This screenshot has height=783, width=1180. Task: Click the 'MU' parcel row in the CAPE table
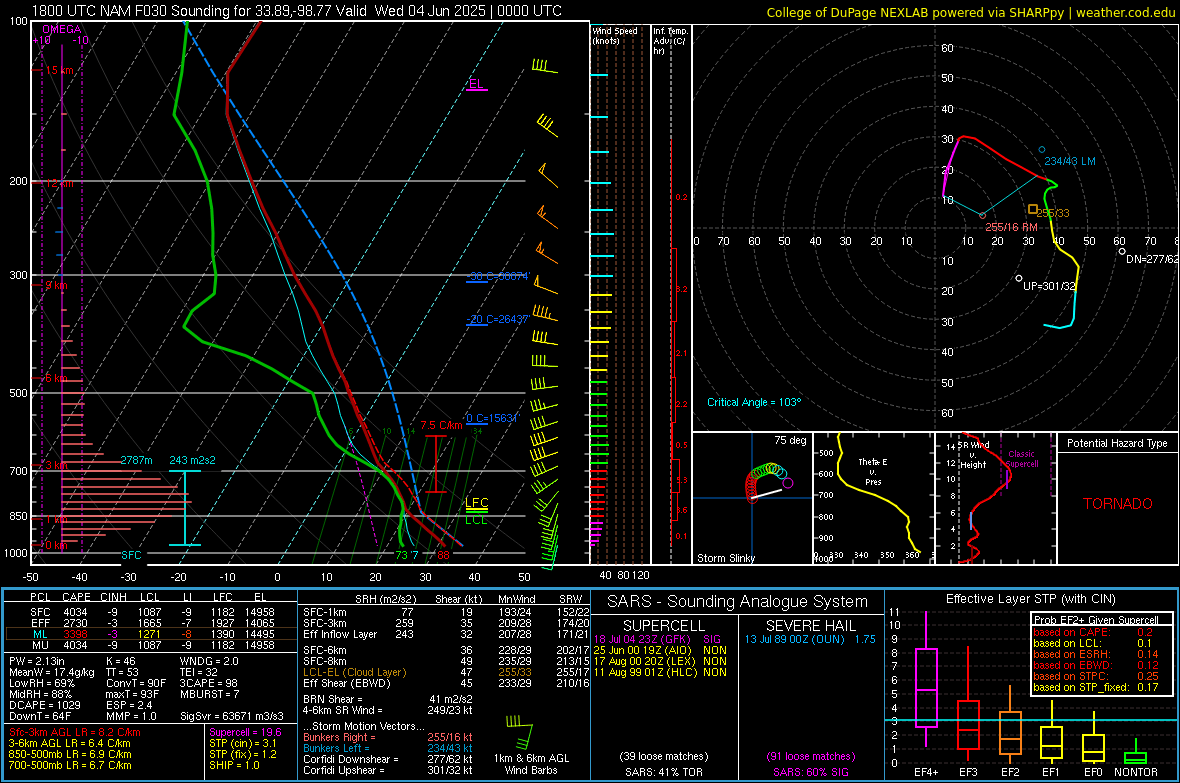tap(151, 644)
